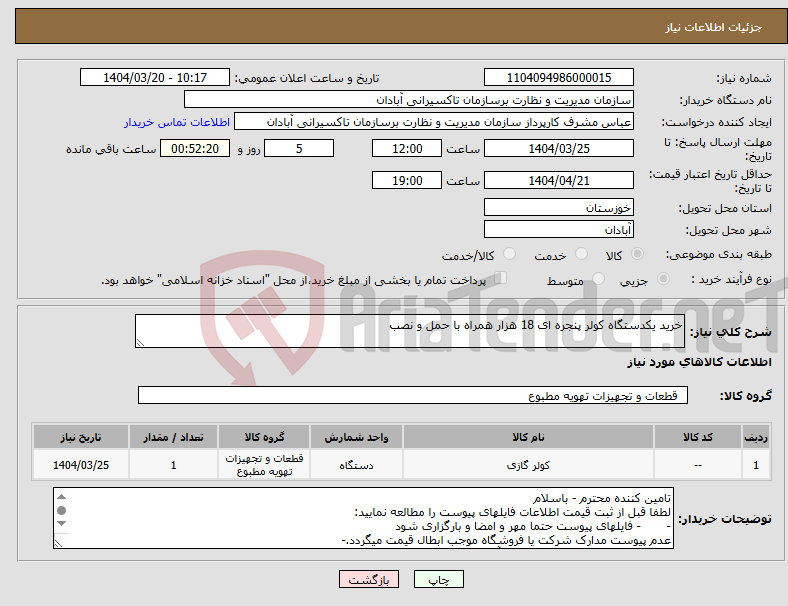Click the goods group cell in table row
Screen dimensions: 788x606
(264, 465)
